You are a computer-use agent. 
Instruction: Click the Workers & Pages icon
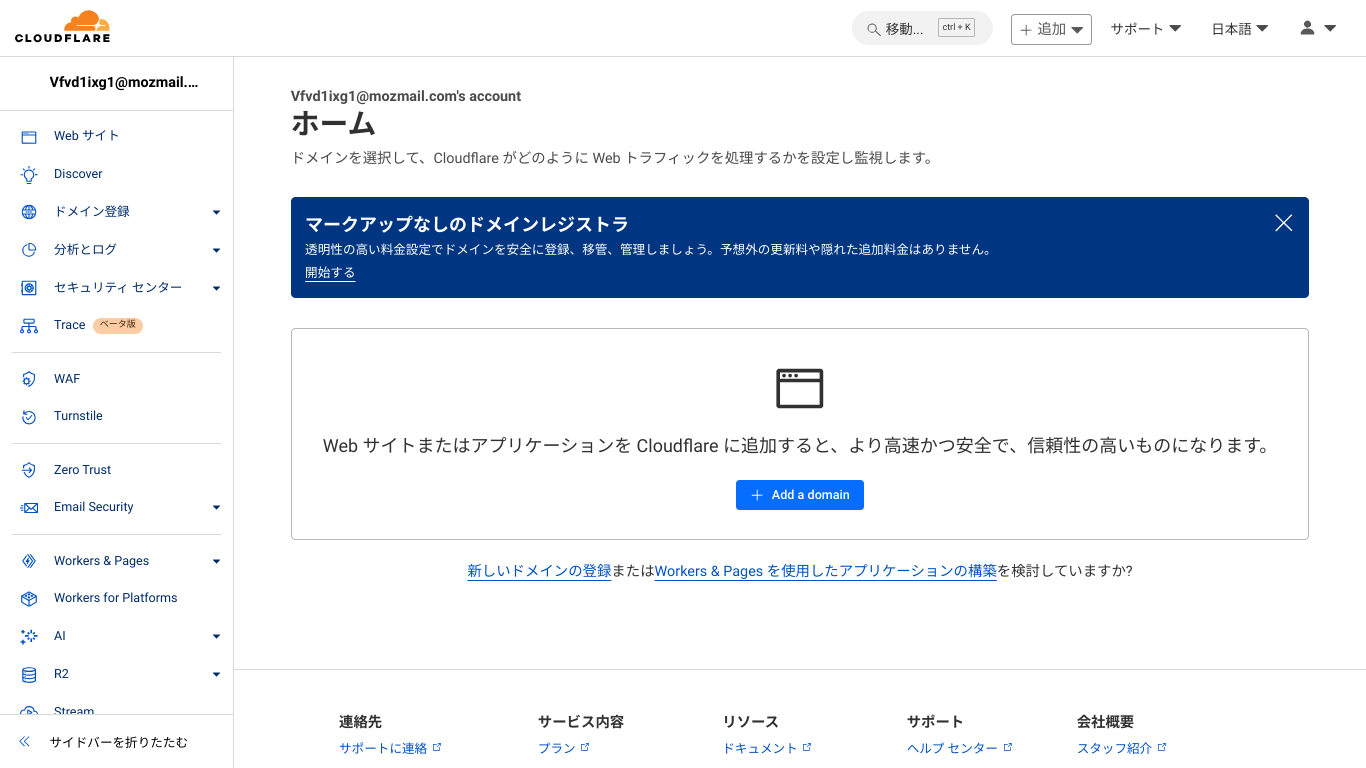click(x=29, y=562)
